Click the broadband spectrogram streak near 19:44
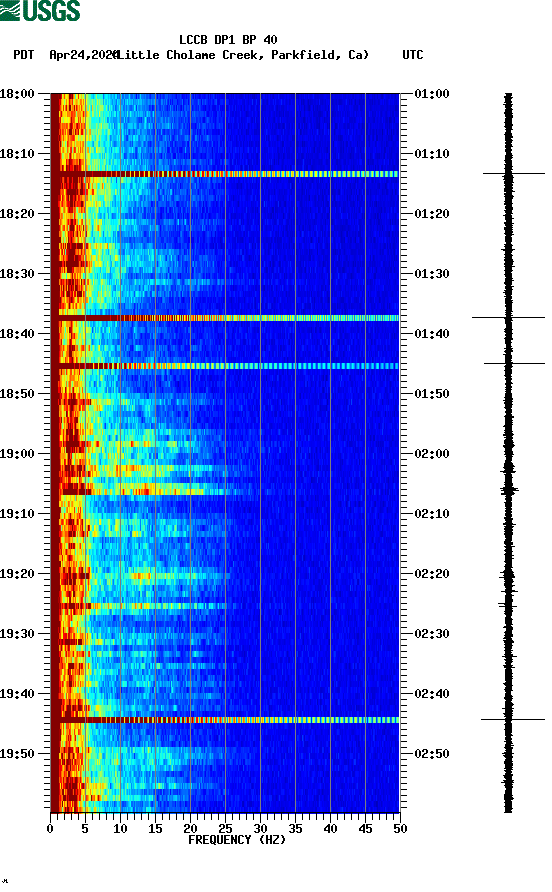Image resolution: width=552 pixels, height=892 pixels. (x=225, y=720)
